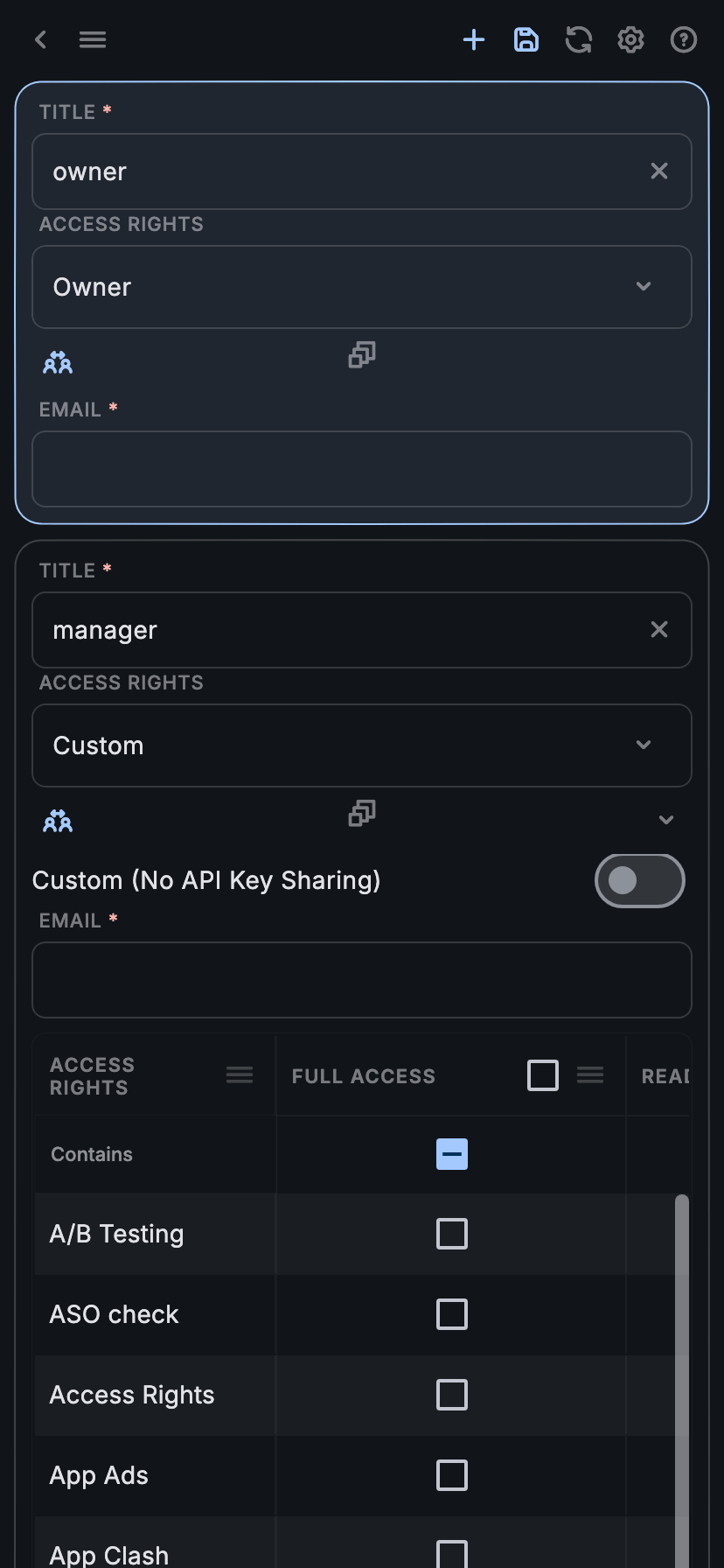The image size is (724, 1568).
Task: Open settings via the gear icon
Action: pos(631,39)
